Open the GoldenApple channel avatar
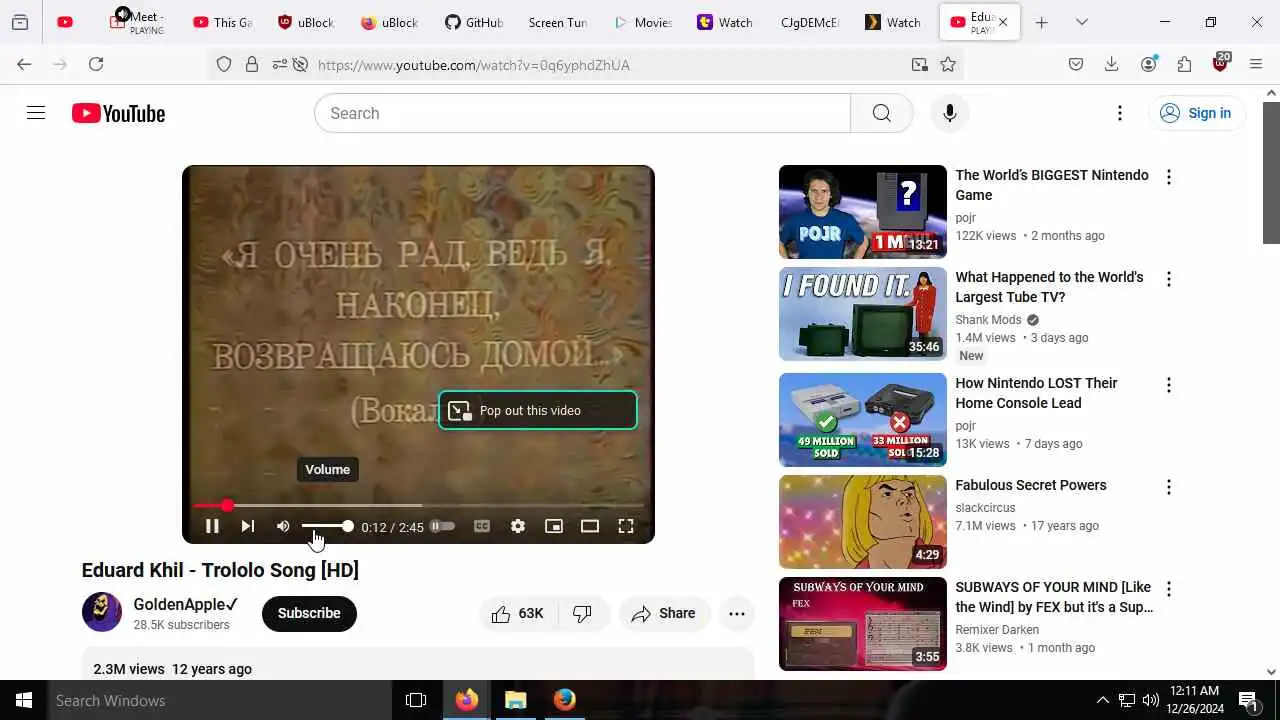Viewport: 1280px width, 720px height. pyautogui.click(x=102, y=612)
